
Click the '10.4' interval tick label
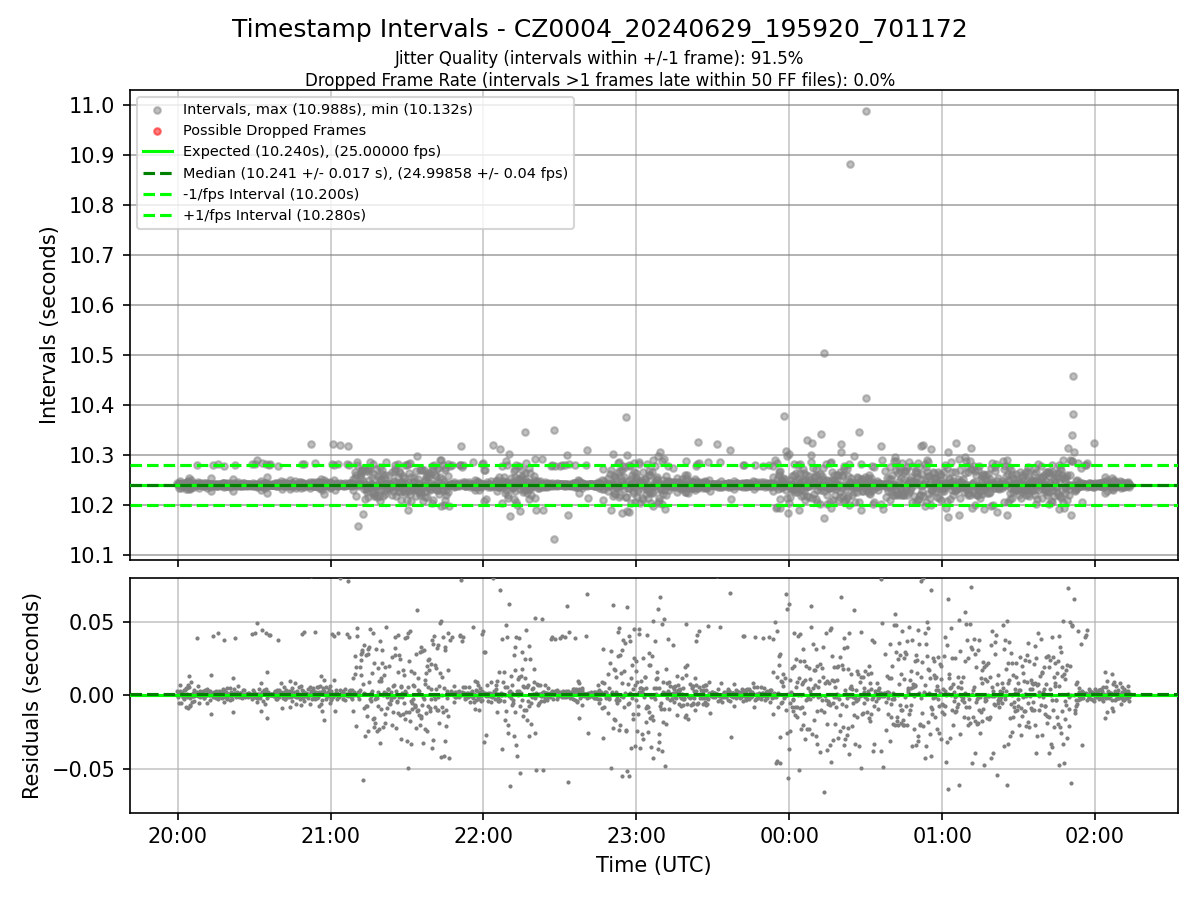94,405
